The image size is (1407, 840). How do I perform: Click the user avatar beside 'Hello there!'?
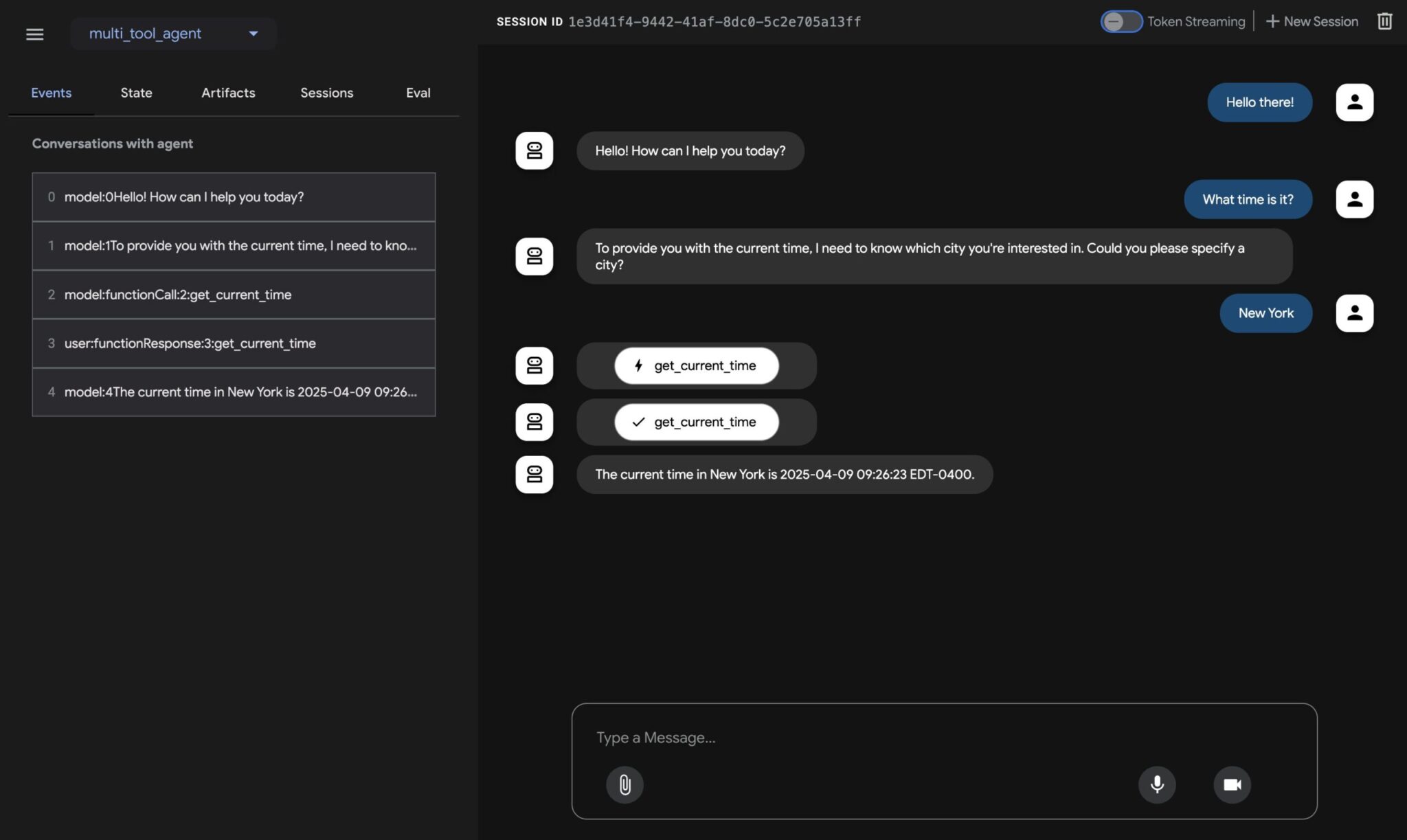(x=1354, y=102)
